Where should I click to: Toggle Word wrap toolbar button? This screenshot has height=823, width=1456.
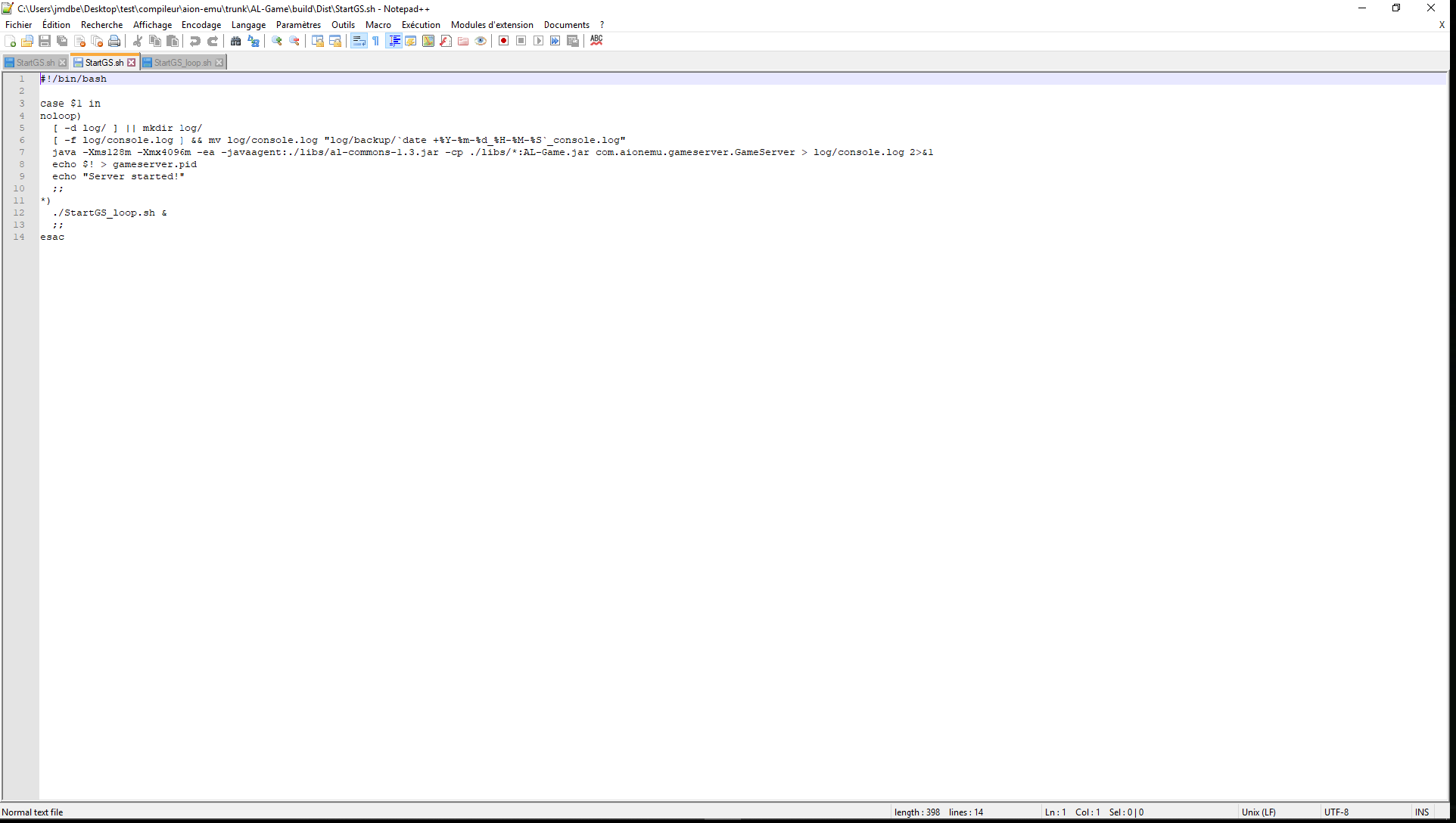point(359,41)
